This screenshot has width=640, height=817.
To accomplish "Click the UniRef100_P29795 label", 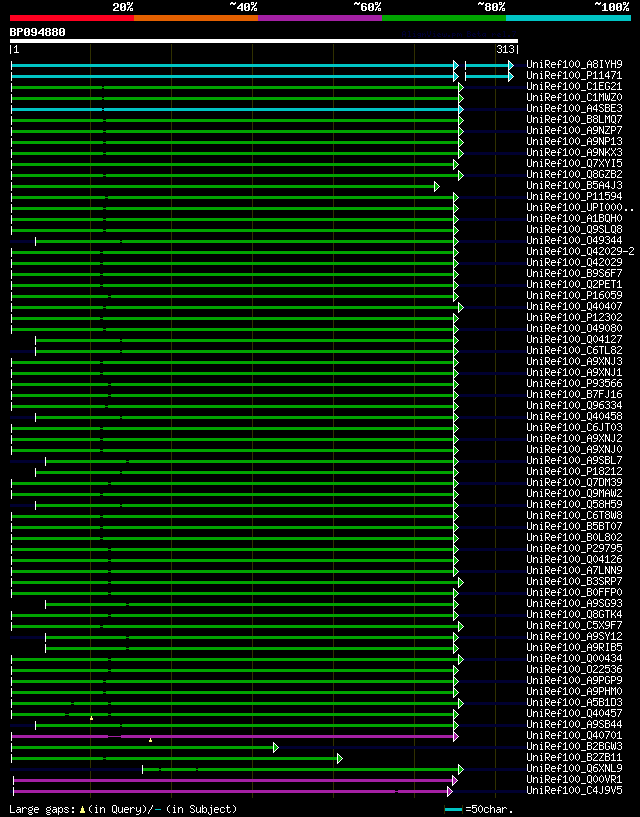I will tap(574, 549).
